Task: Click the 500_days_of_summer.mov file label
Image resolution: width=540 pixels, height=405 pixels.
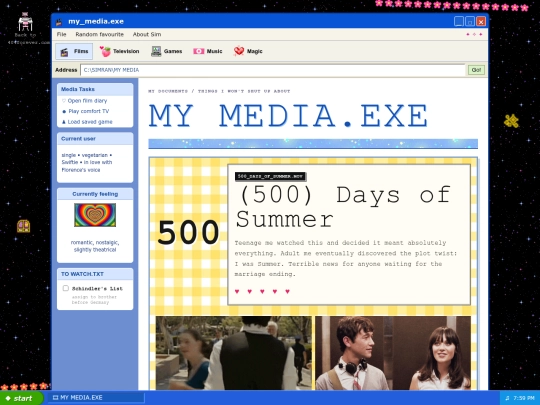Action: [x=270, y=177]
